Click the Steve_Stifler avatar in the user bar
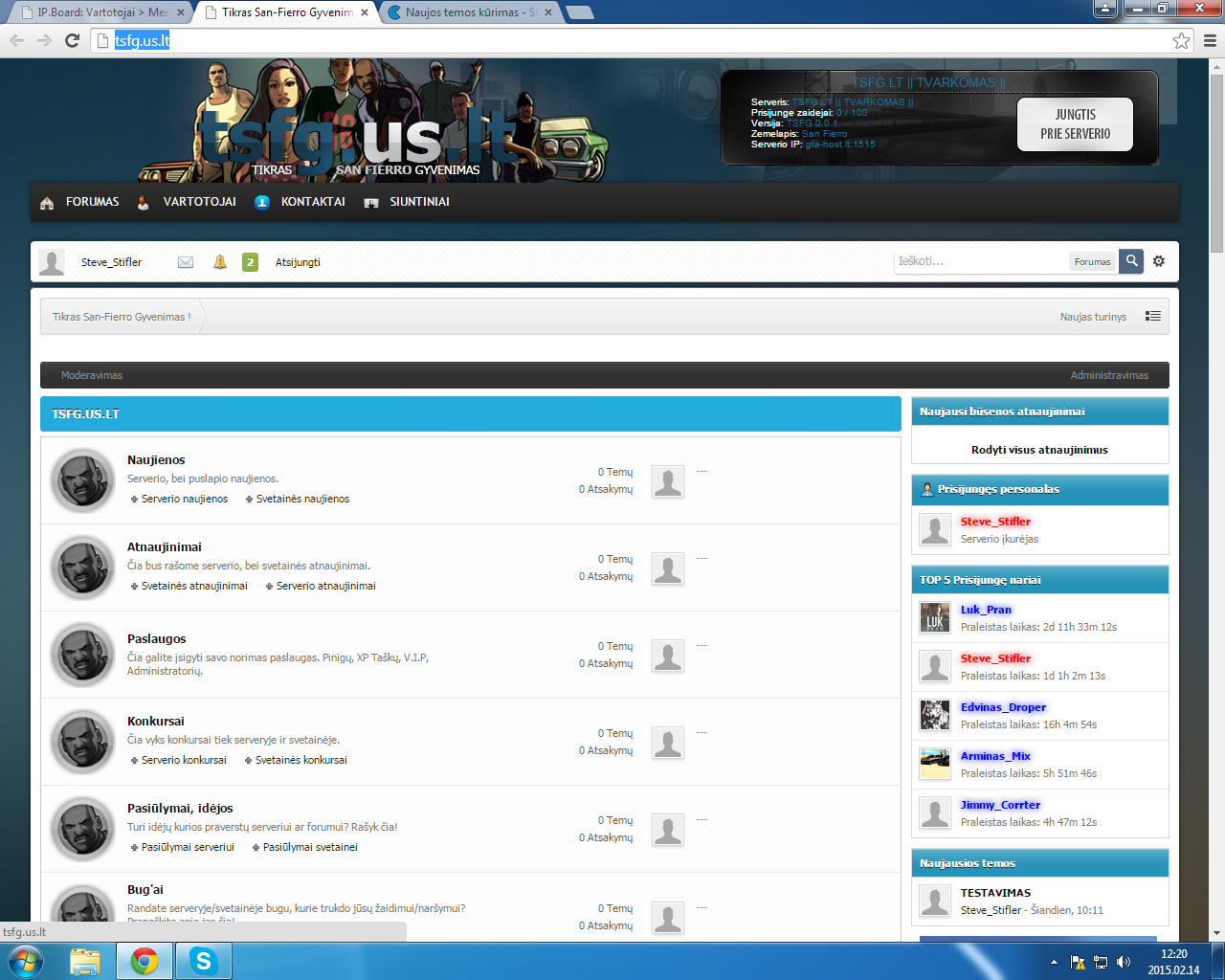The height and width of the screenshot is (980, 1225). coord(52,262)
